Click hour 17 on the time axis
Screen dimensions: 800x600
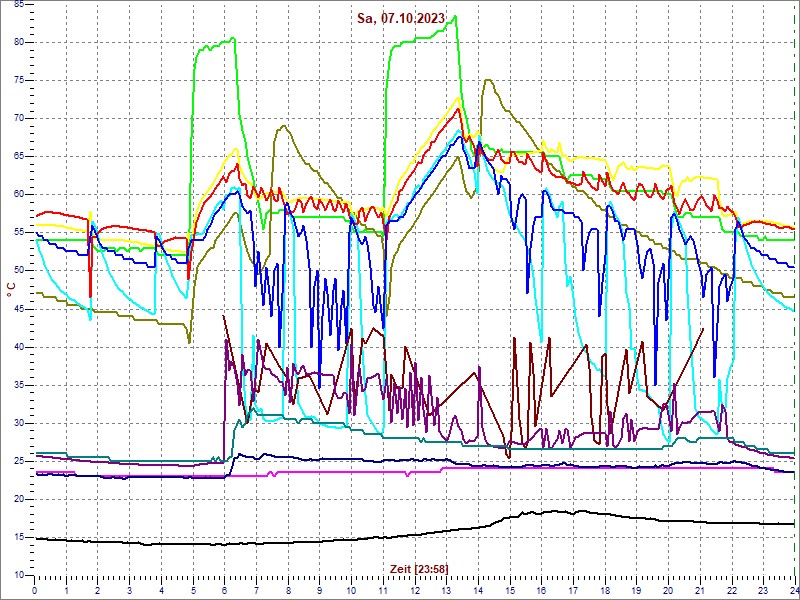573,590
